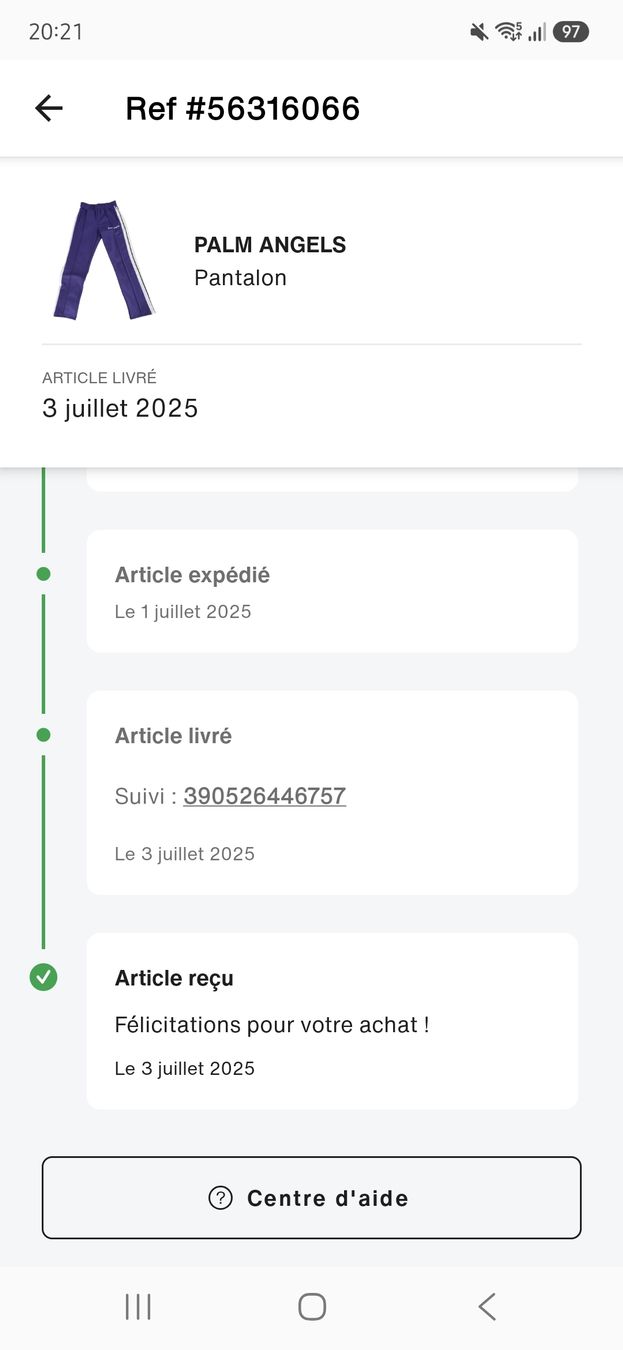The image size is (623, 1350).
Task: Tap the Wi-Fi status icon
Action: [x=509, y=32]
